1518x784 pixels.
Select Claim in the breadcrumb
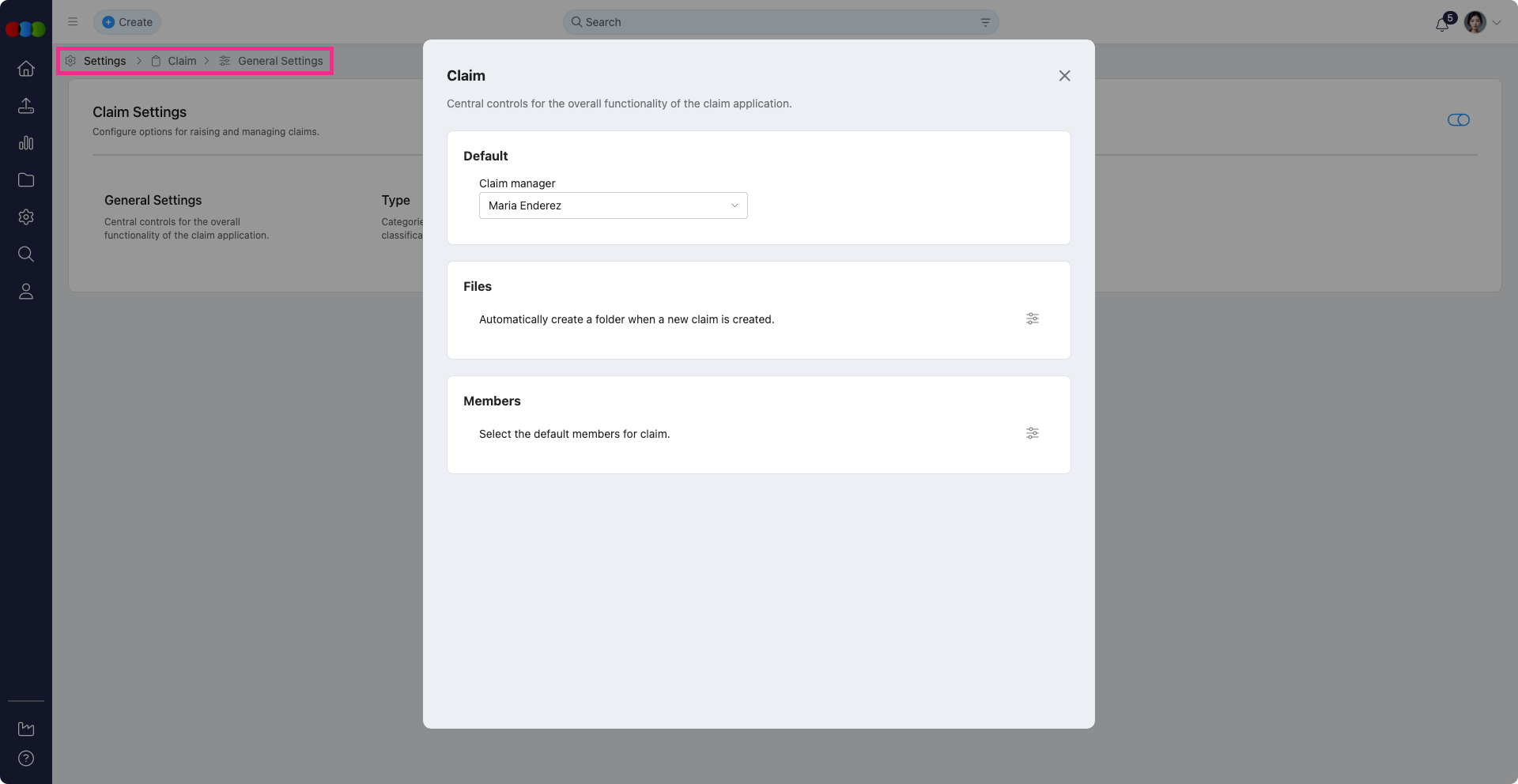pos(182,61)
